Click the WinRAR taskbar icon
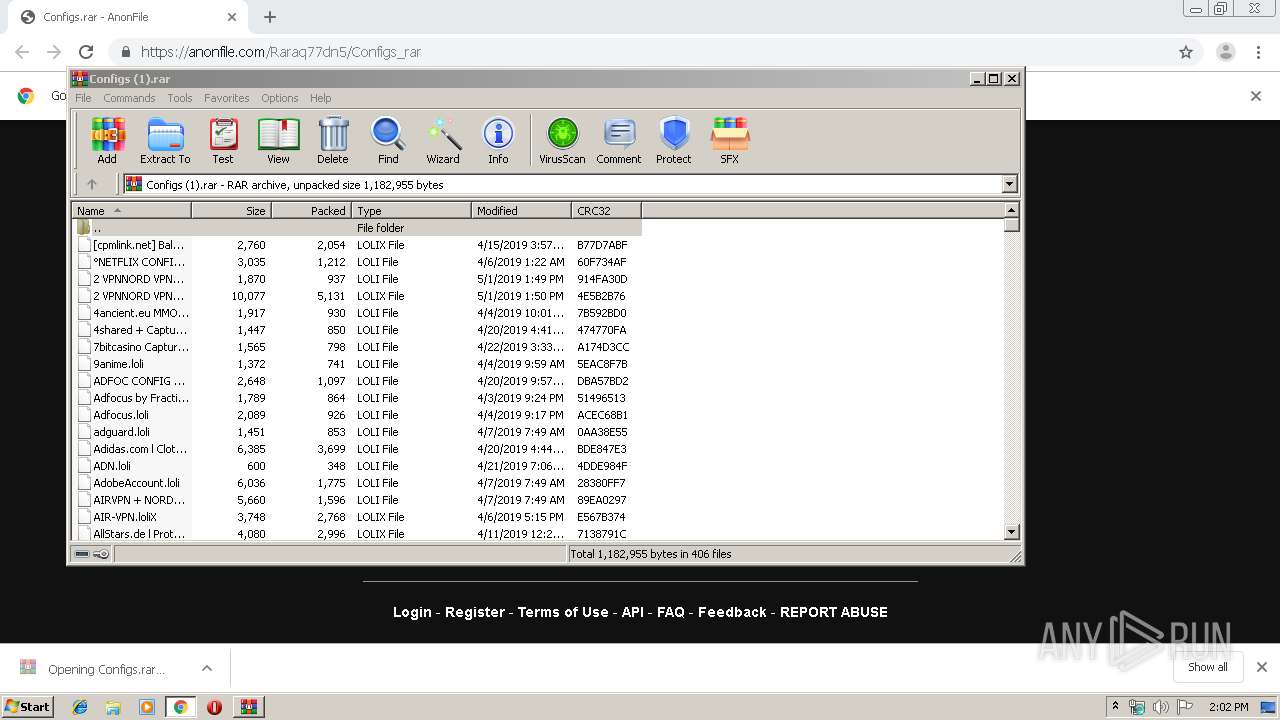This screenshot has width=1280, height=720. 248,707
